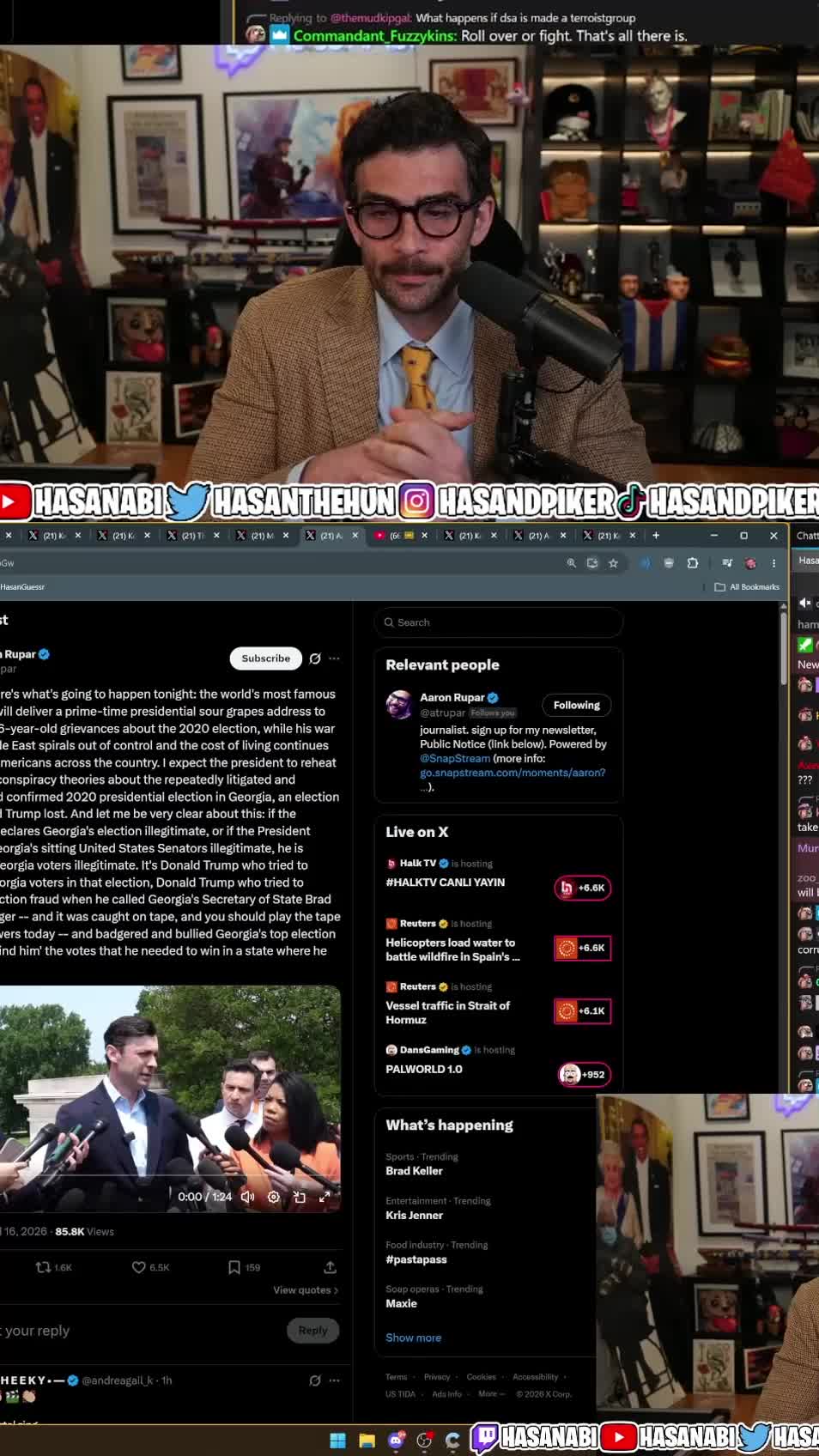Click the picture-in-picture icon on the video
The width and height of the screenshot is (819, 1456).
299,1197
